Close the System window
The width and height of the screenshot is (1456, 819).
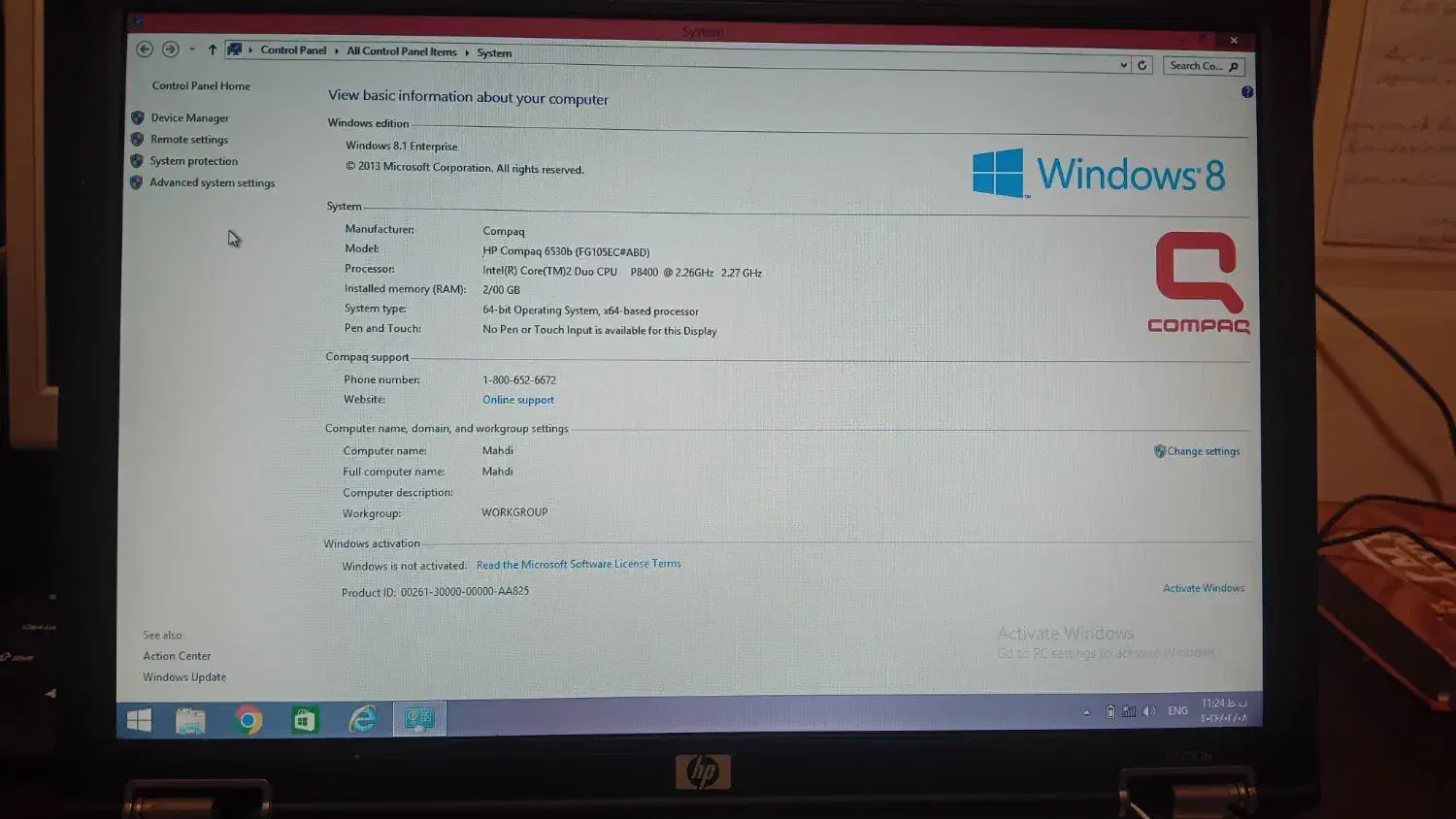tap(1234, 40)
